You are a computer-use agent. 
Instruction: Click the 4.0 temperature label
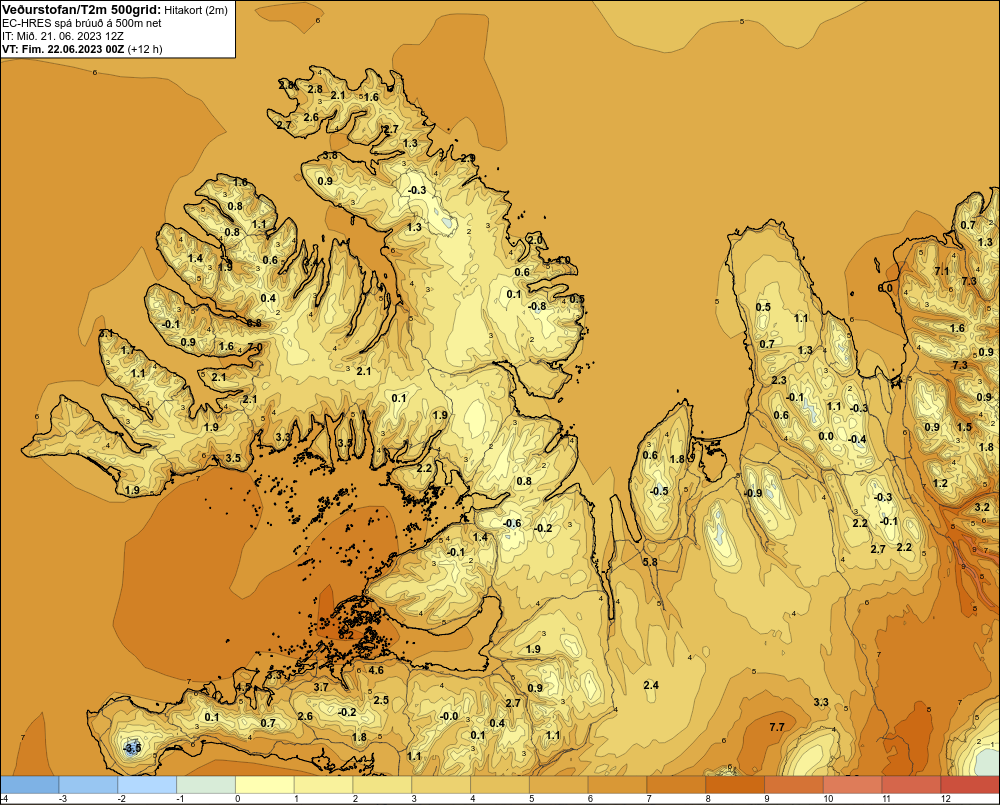(x=563, y=260)
